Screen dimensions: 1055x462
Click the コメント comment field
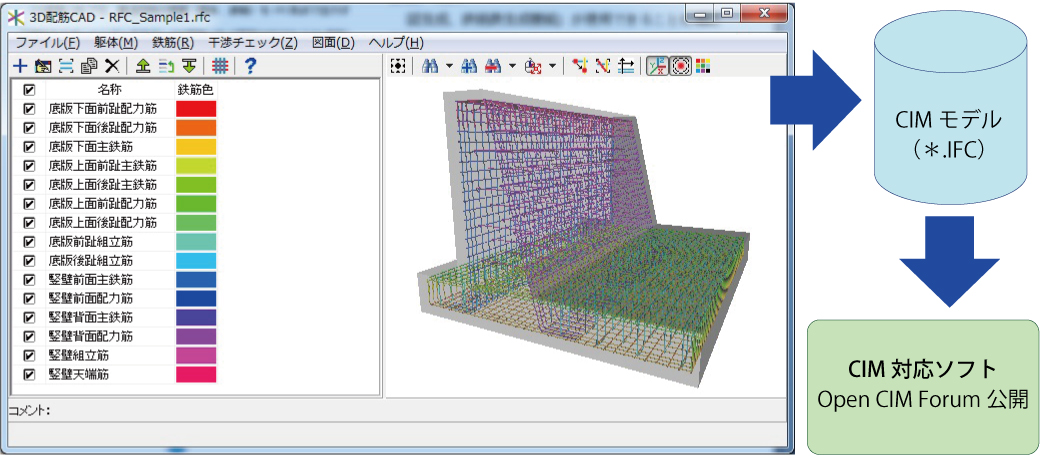click(x=396, y=410)
